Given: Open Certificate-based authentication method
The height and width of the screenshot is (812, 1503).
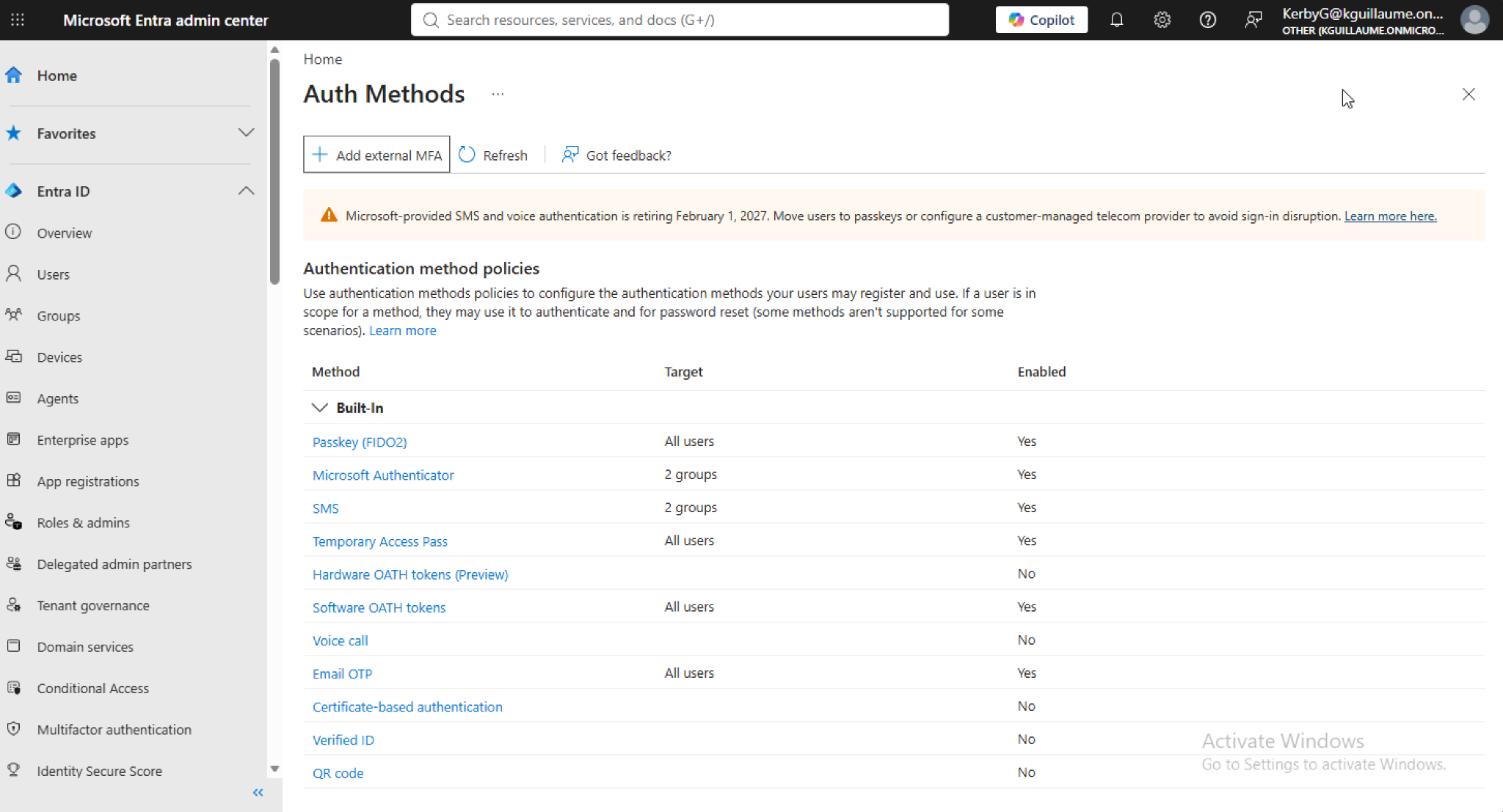Looking at the screenshot, I should pos(407,706).
